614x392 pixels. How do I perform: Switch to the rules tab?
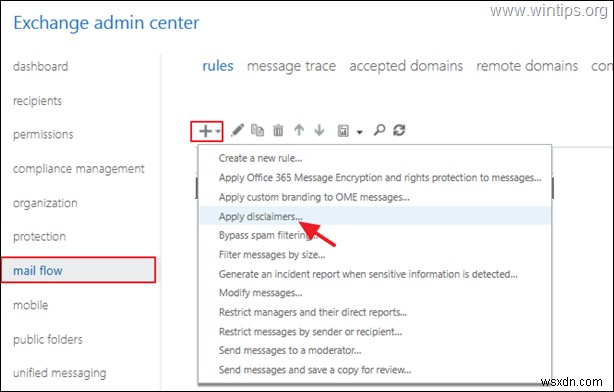[x=218, y=66]
